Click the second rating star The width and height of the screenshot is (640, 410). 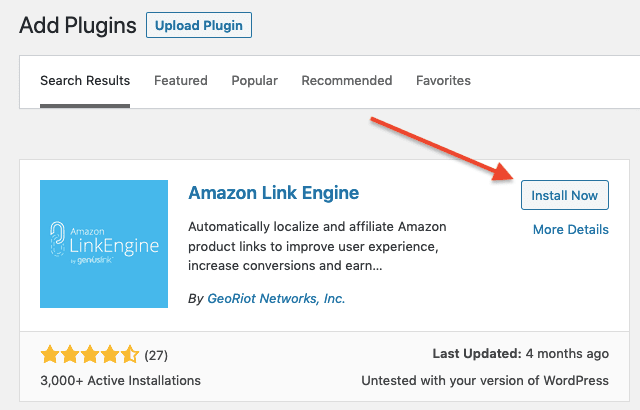pyautogui.click(x=70, y=354)
